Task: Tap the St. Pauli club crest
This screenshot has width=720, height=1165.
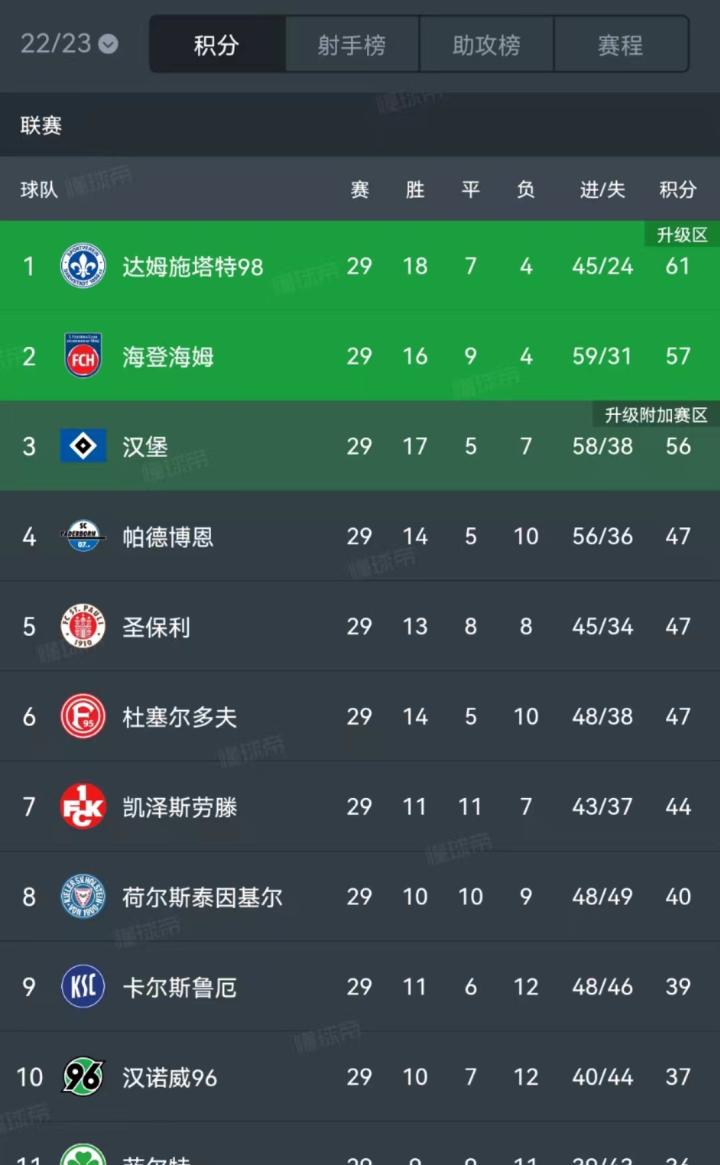Action: (83, 627)
